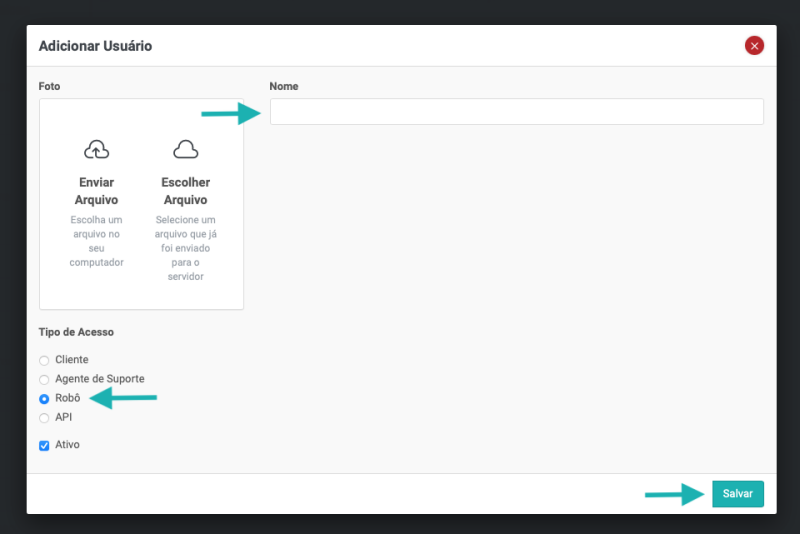The width and height of the screenshot is (800, 534).
Task: Click the "Ativo" label text
Action: [68, 445]
